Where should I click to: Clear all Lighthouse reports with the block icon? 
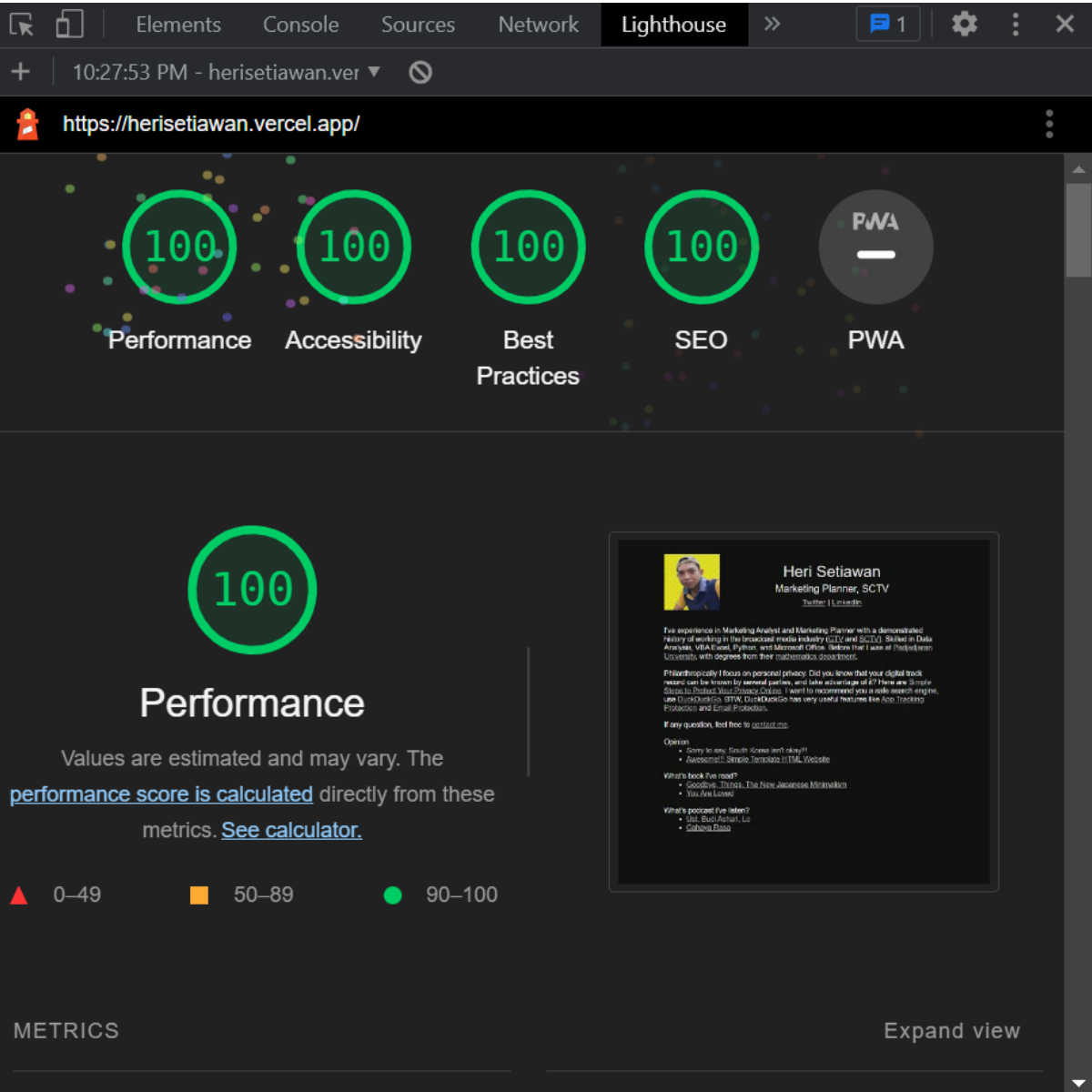(420, 72)
